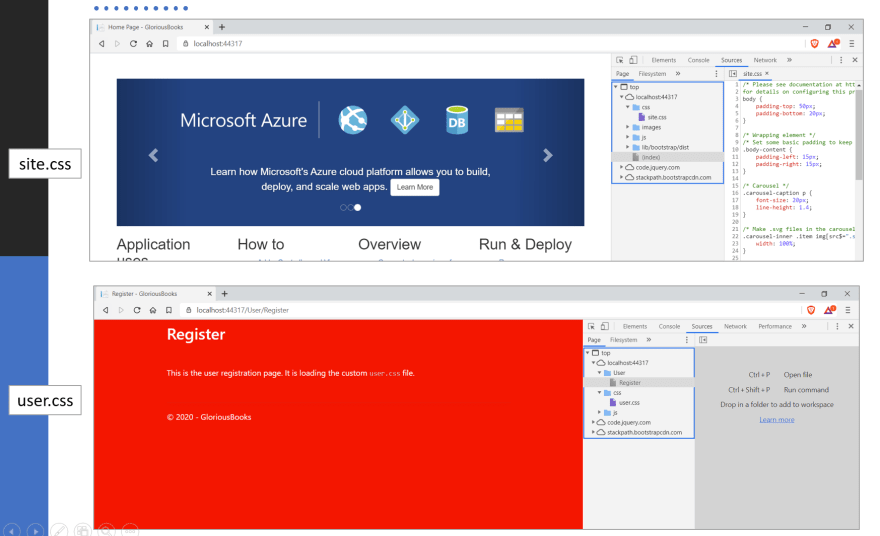Screen dimensions: 880x536
Task: Open new tab next to Register tab
Action: point(224,294)
